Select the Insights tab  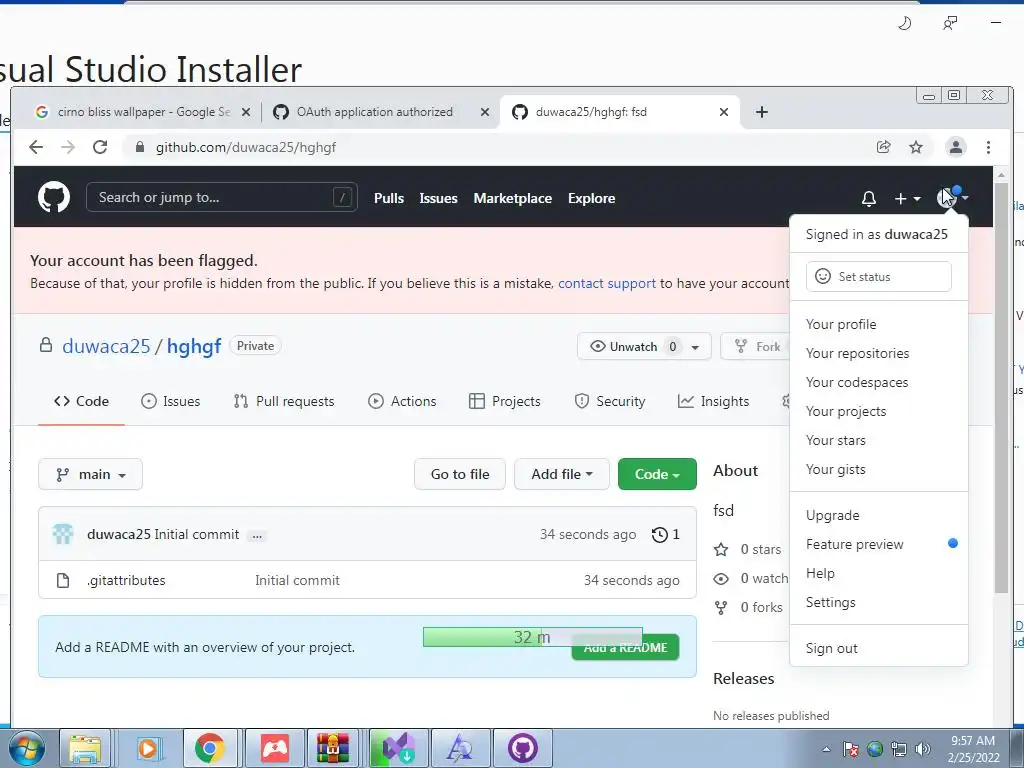point(713,402)
